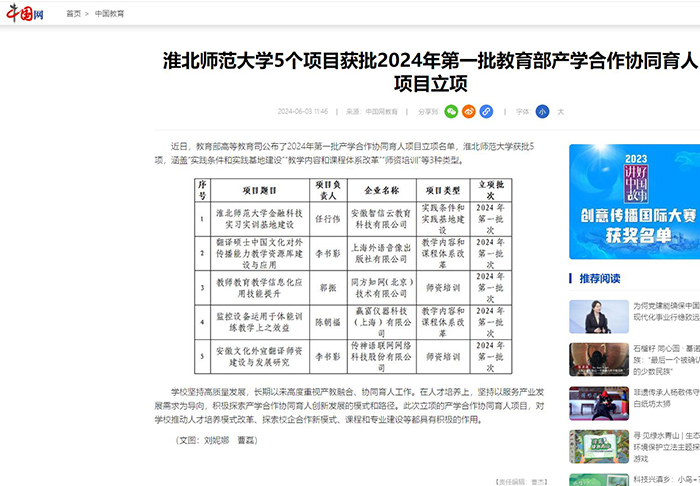Open the 中国教育 breadcrumb link
The width and height of the screenshot is (700, 486).
pyautogui.click(x=110, y=15)
